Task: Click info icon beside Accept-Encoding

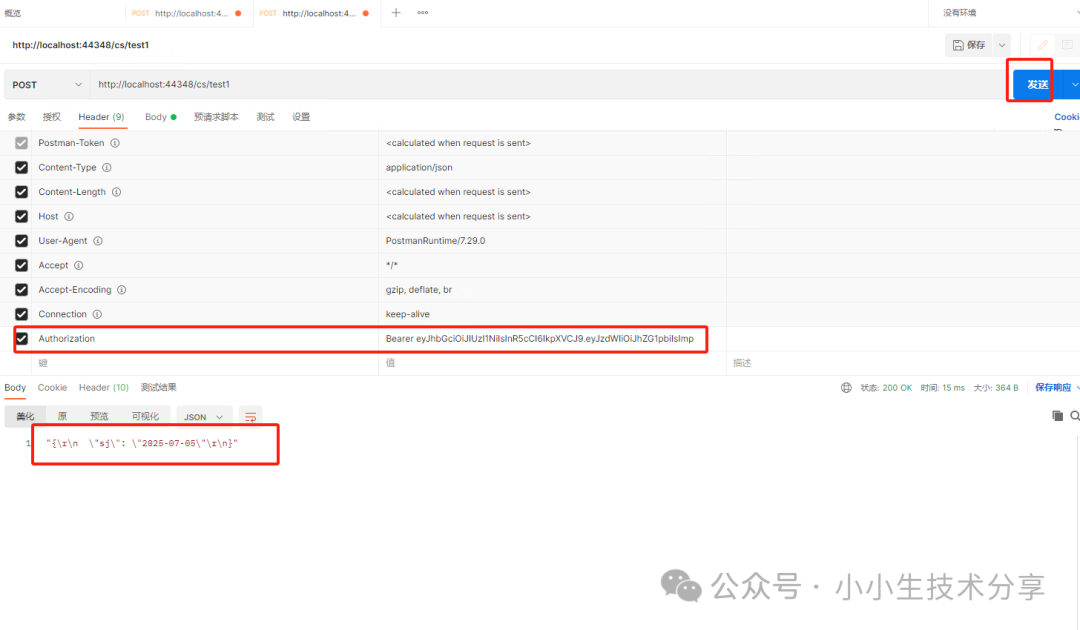Action: coord(121,290)
